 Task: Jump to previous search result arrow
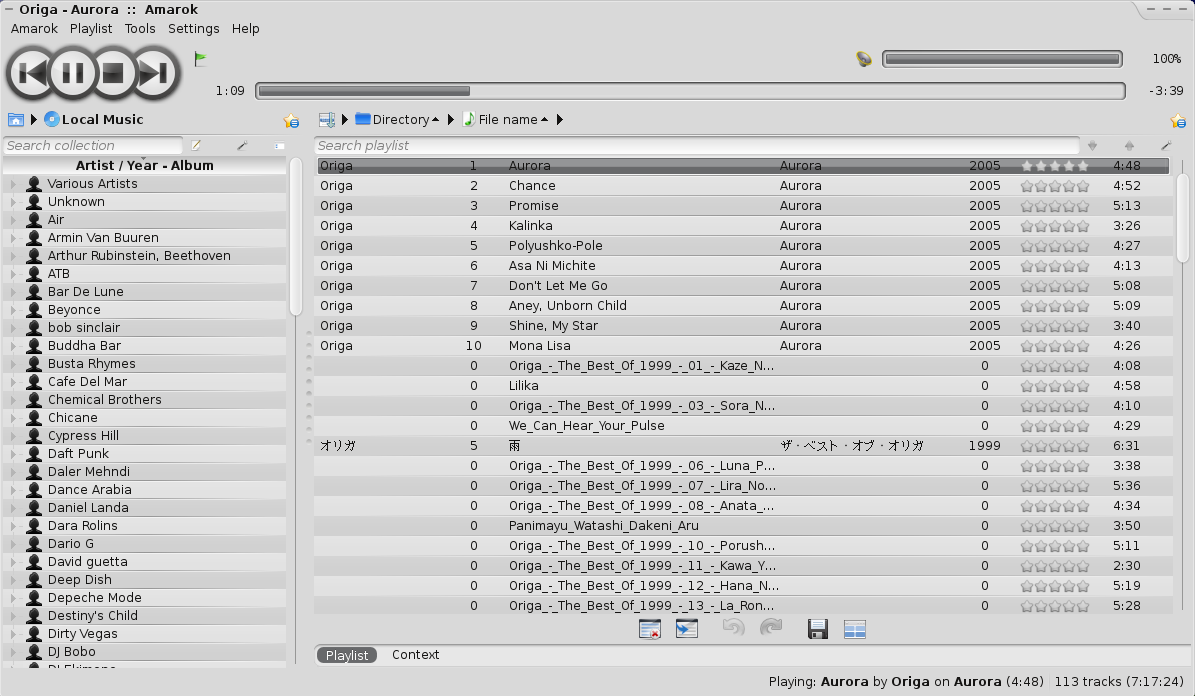tap(1129, 146)
